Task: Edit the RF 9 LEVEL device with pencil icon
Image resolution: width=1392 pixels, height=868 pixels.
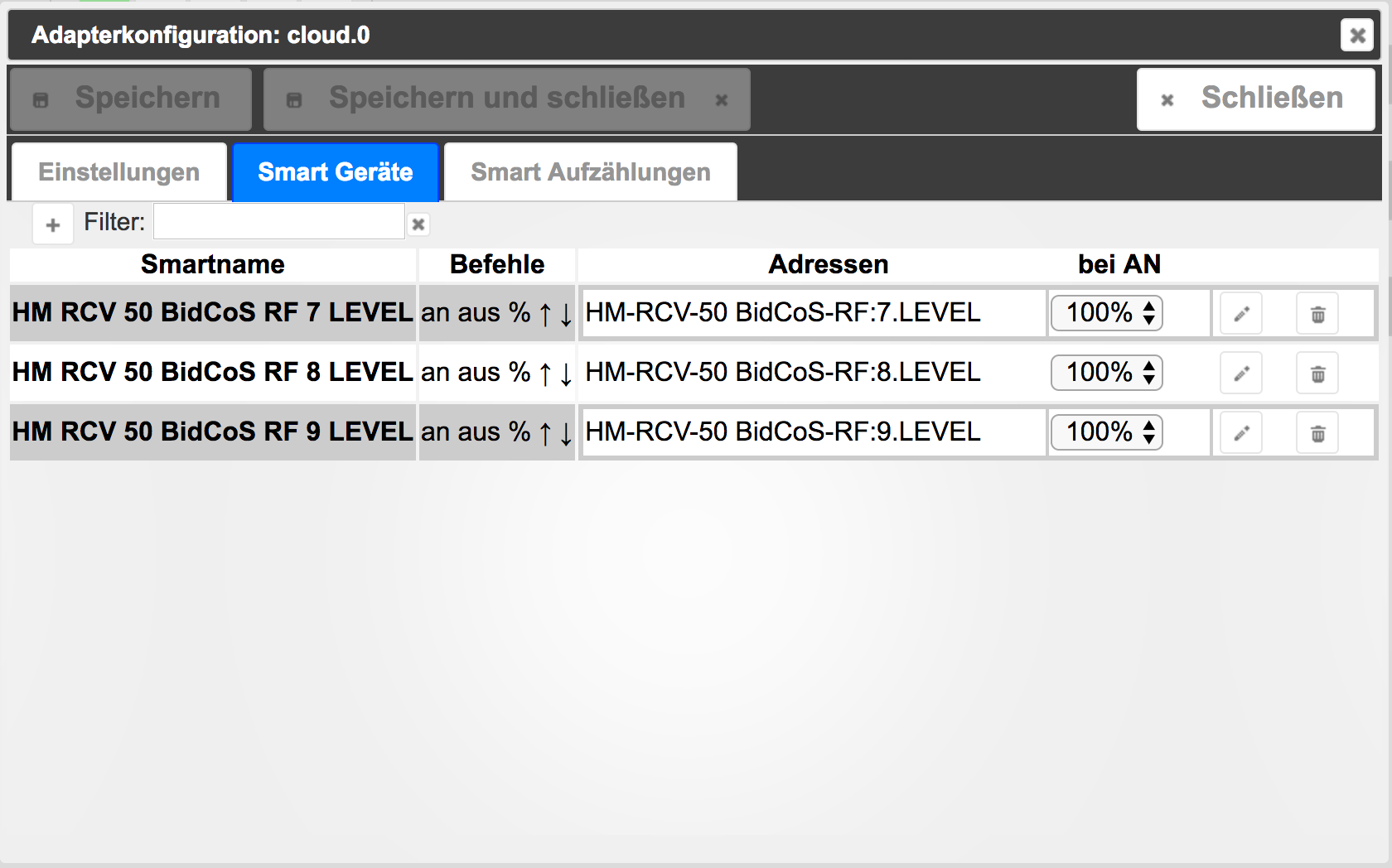Action: tap(1241, 433)
